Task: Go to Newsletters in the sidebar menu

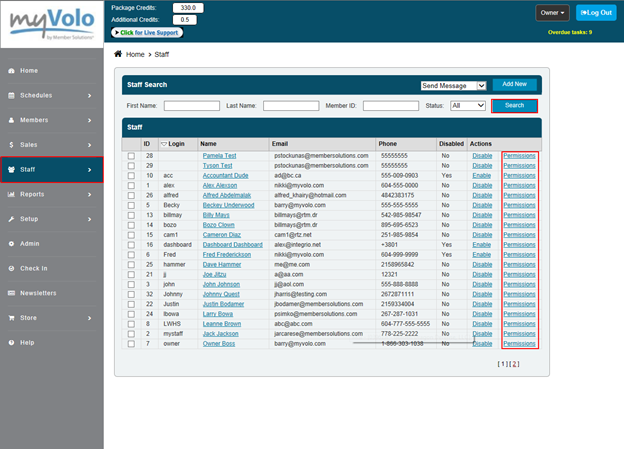Action: (x=38, y=293)
